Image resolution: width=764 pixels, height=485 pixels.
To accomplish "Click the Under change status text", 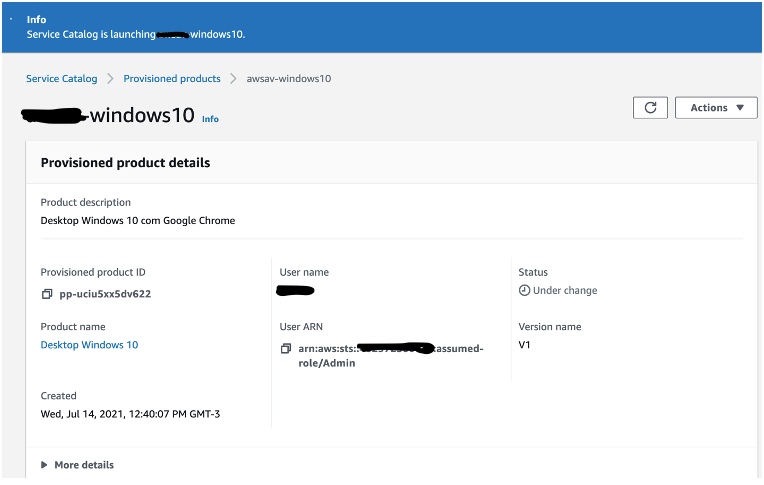I will 565,291.
